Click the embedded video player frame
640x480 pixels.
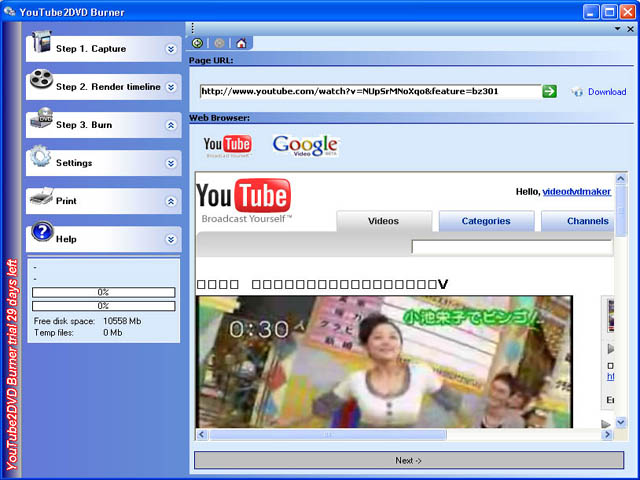click(384, 362)
